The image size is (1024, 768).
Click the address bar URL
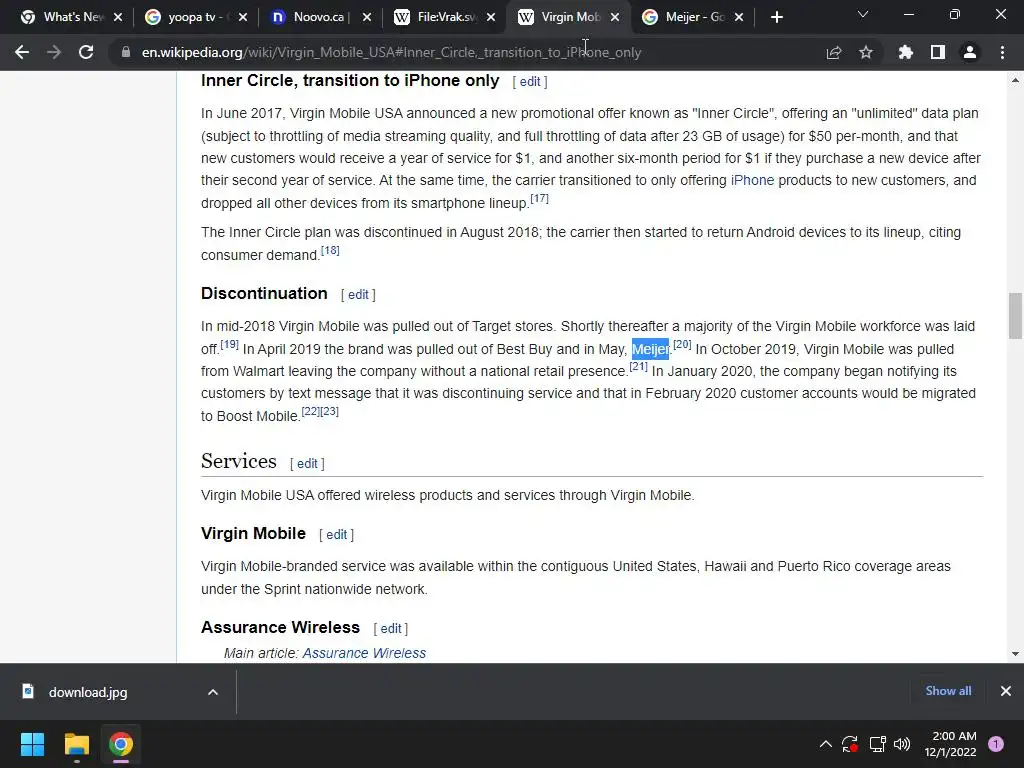pos(391,52)
